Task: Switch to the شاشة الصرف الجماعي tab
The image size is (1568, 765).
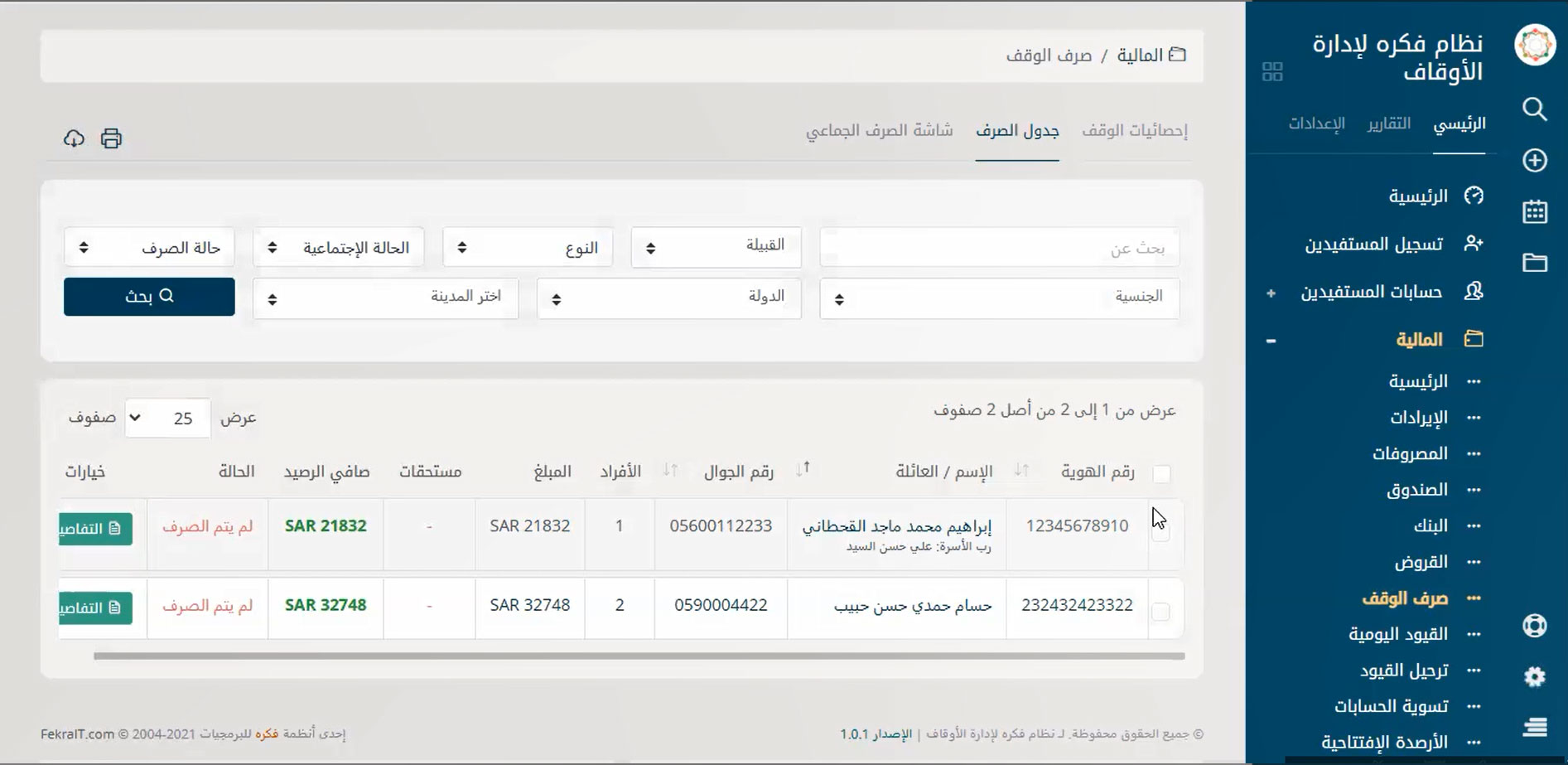Action: point(879,131)
